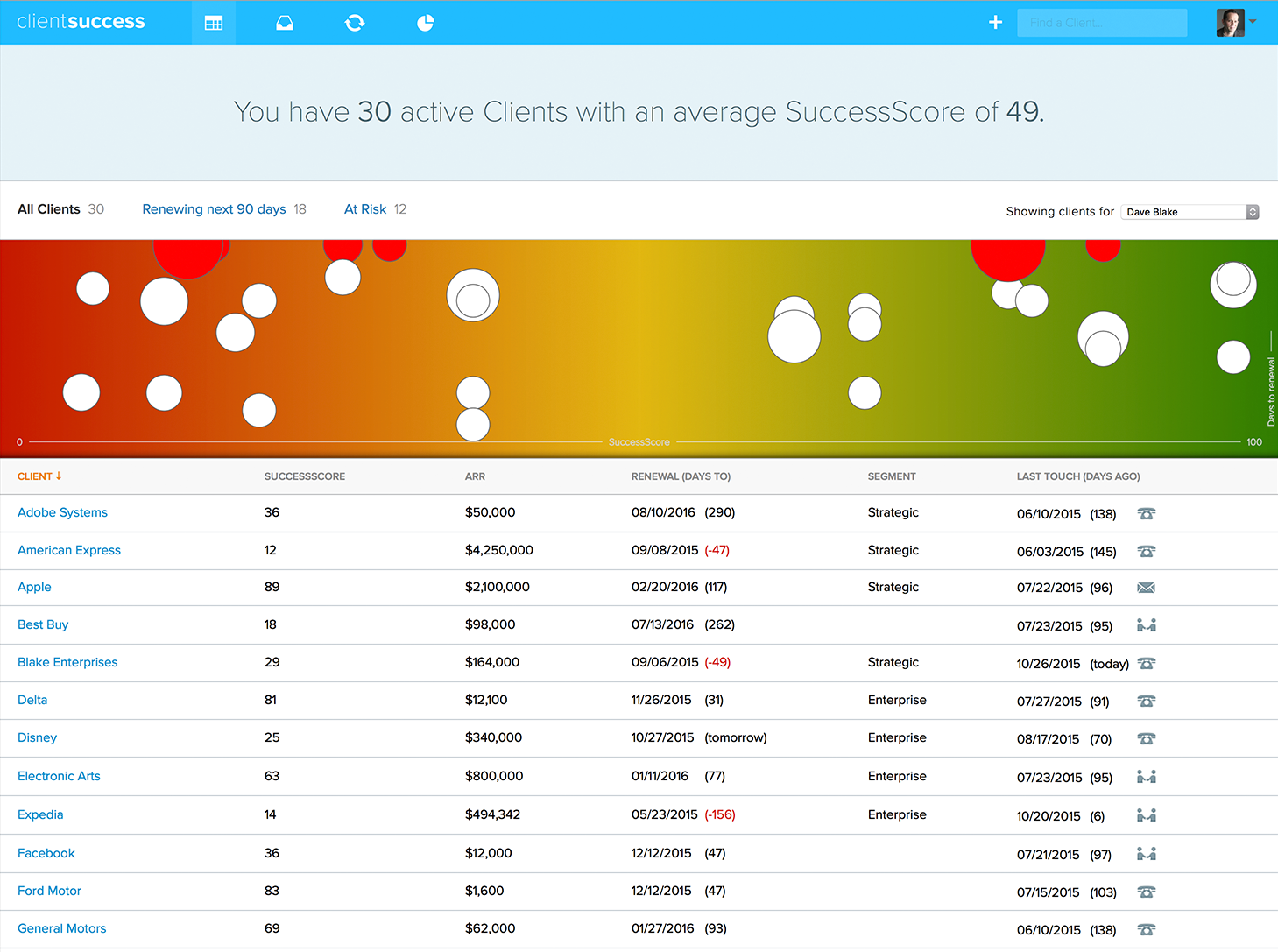Open the pie chart reports icon
This screenshot has height=952, width=1278.
pyautogui.click(x=426, y=23)
